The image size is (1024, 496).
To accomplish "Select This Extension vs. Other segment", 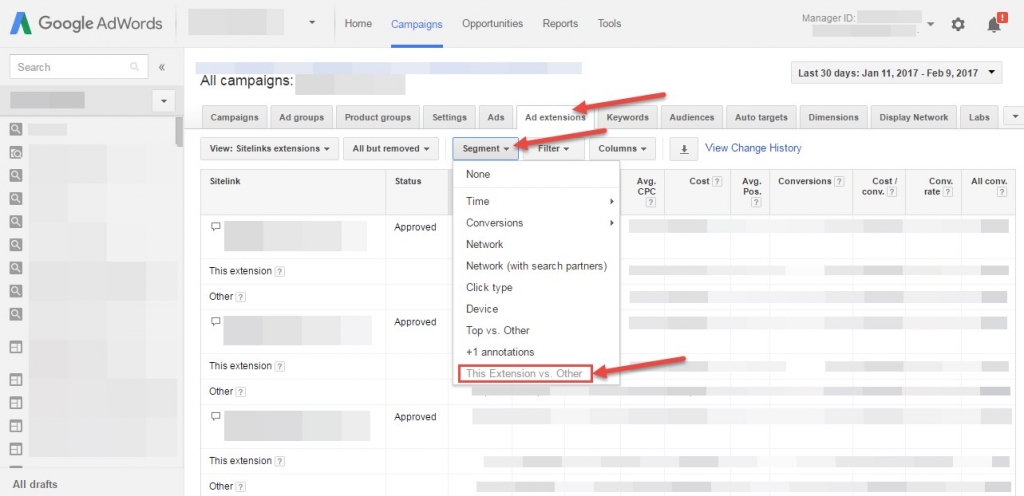I will pyautogui.click(x=525, y=373).
